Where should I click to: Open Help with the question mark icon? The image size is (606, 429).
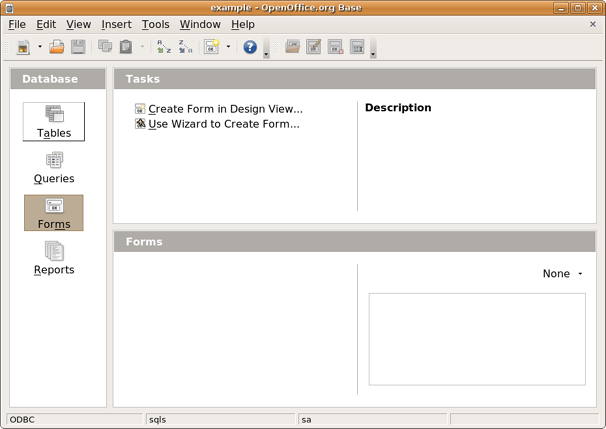pyautogui.click(x=250, y=47)
